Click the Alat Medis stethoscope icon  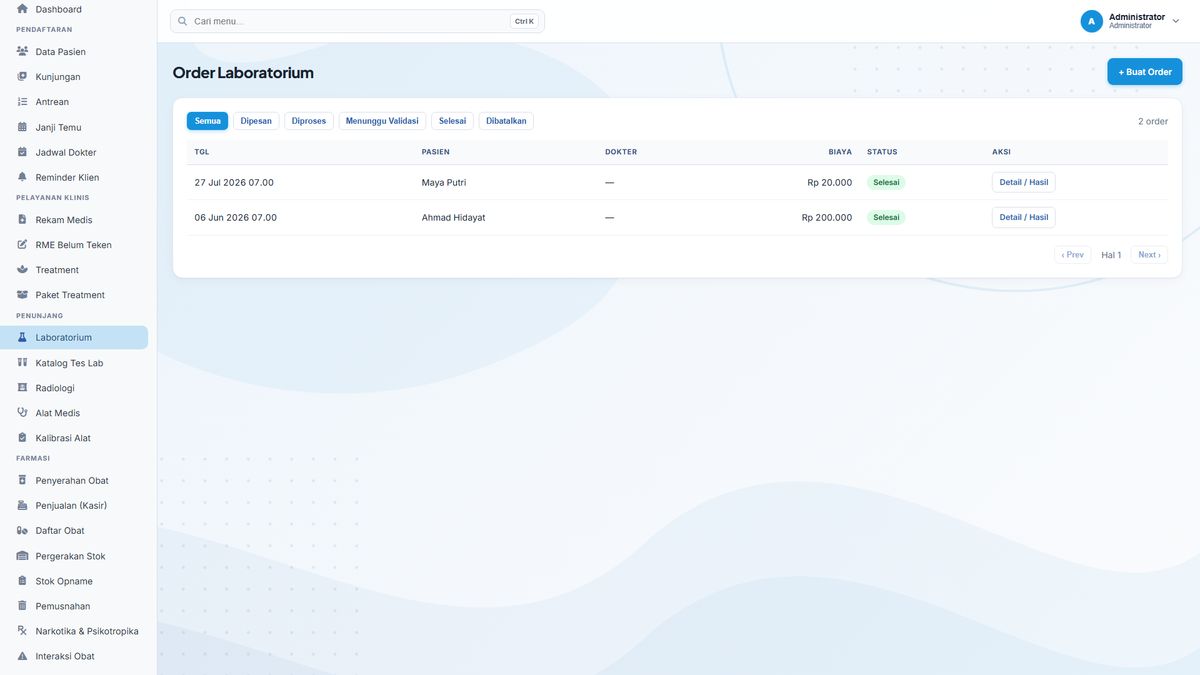point(22,412)
